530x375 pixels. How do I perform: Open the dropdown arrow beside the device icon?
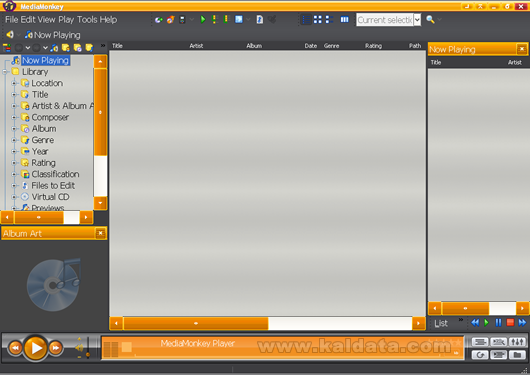pyautogui.click(x=192, y=20)
